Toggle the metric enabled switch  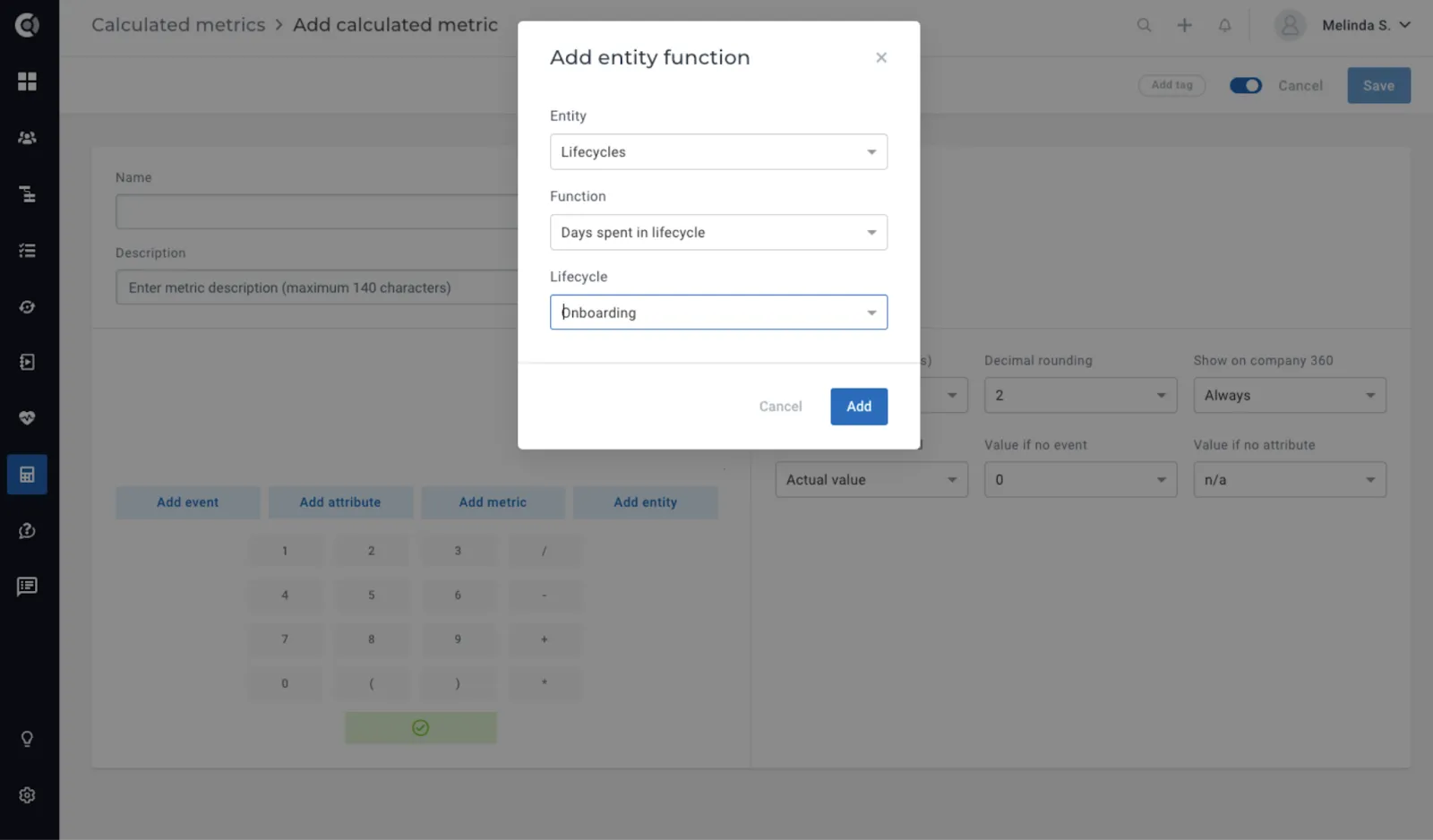(x=1245, y=85)
